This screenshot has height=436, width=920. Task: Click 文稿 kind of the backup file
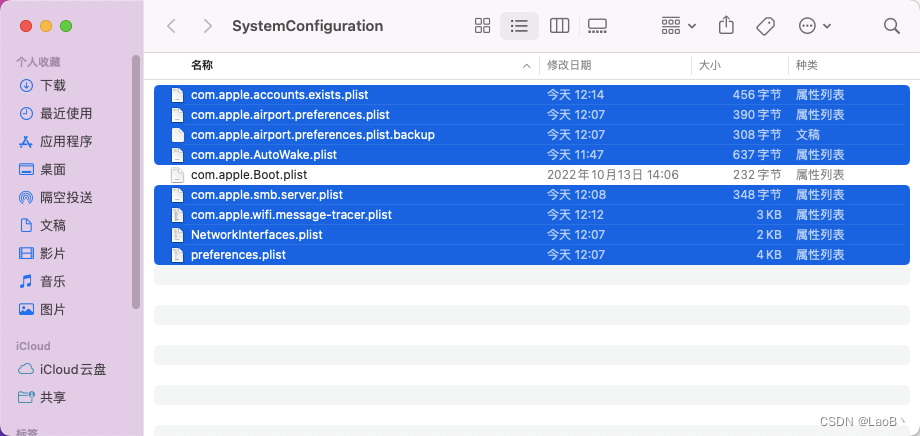(807, 134)
